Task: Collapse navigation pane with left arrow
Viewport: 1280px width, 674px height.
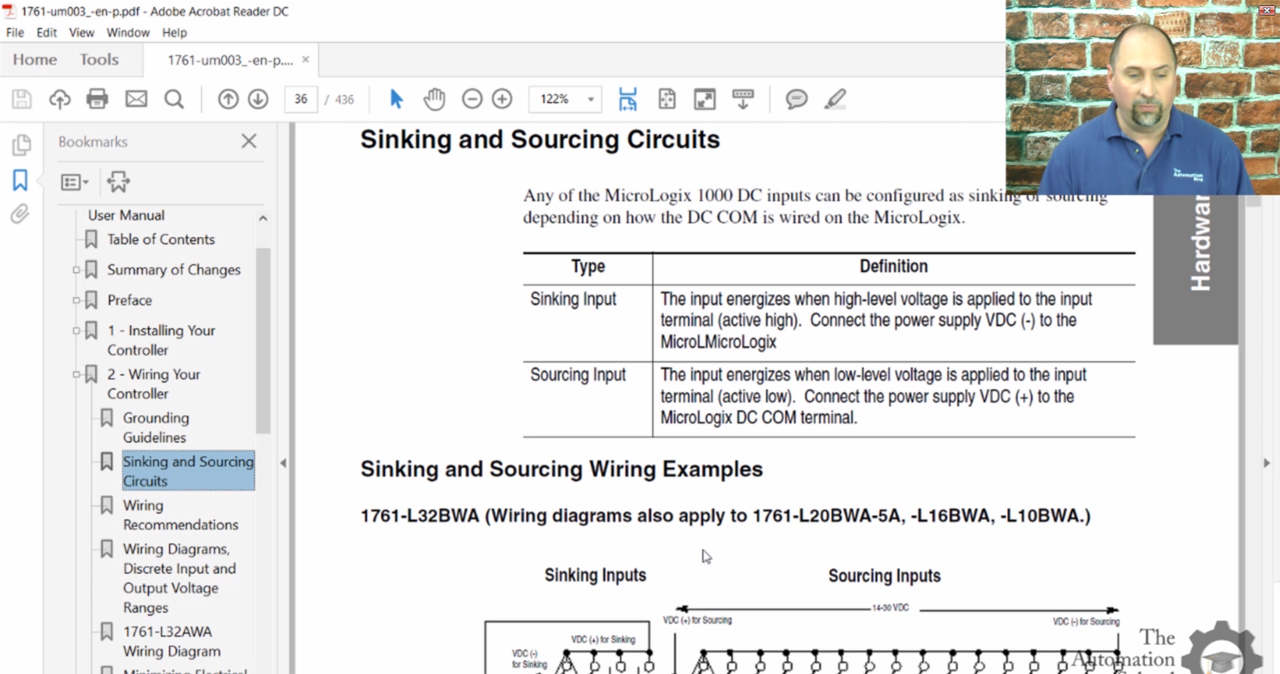Action: [283, 463]
